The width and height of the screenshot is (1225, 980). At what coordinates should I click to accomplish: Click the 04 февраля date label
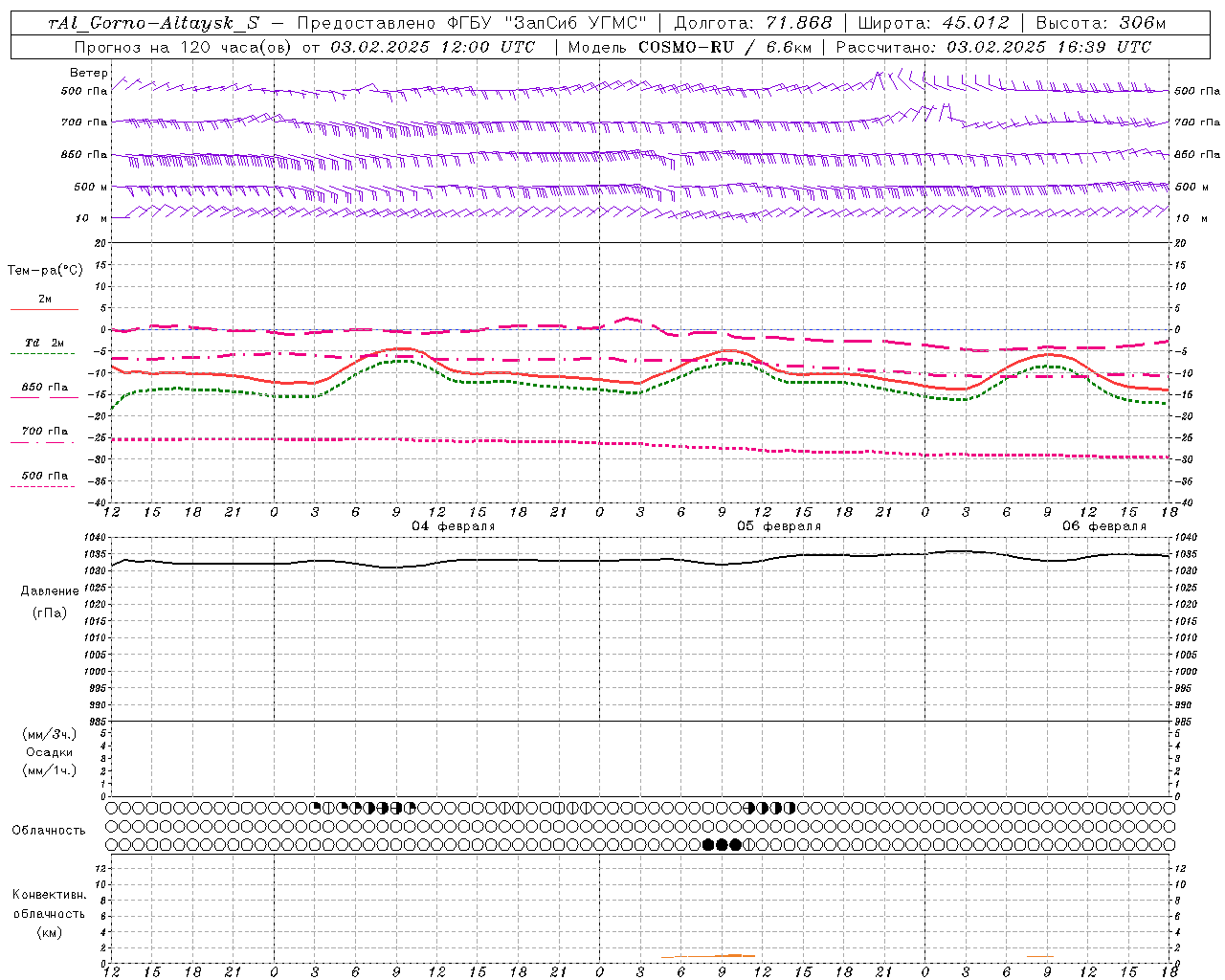pyautogui.click(x=454, y=526)
